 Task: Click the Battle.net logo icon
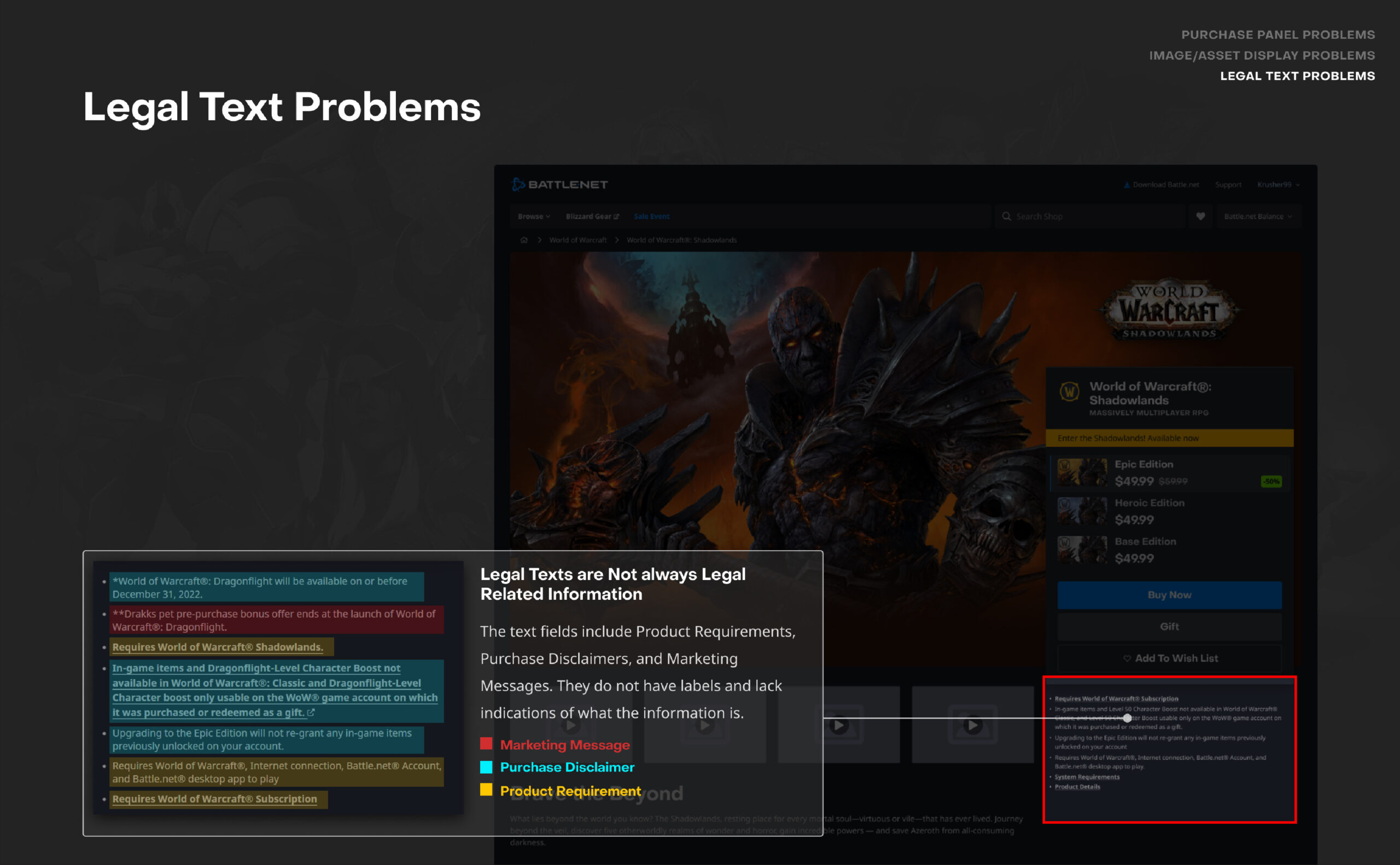tap(518, 184)
